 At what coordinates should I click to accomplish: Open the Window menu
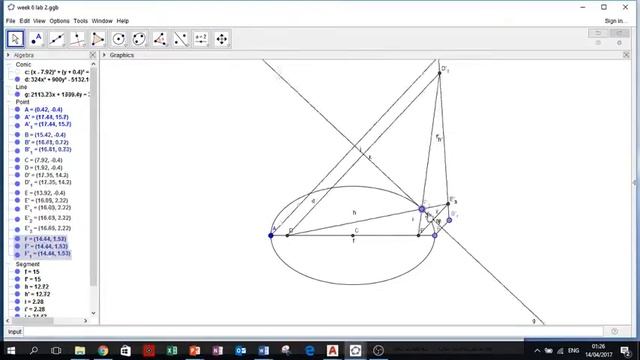point(102,21)
